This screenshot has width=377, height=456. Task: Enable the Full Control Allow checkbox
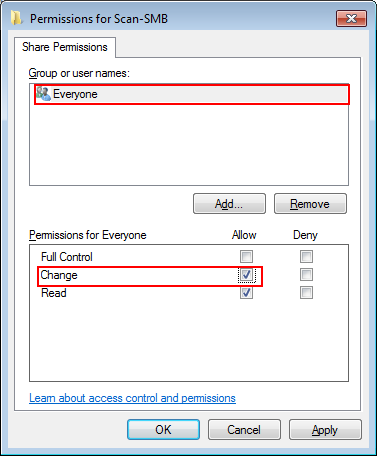point(246,257)
